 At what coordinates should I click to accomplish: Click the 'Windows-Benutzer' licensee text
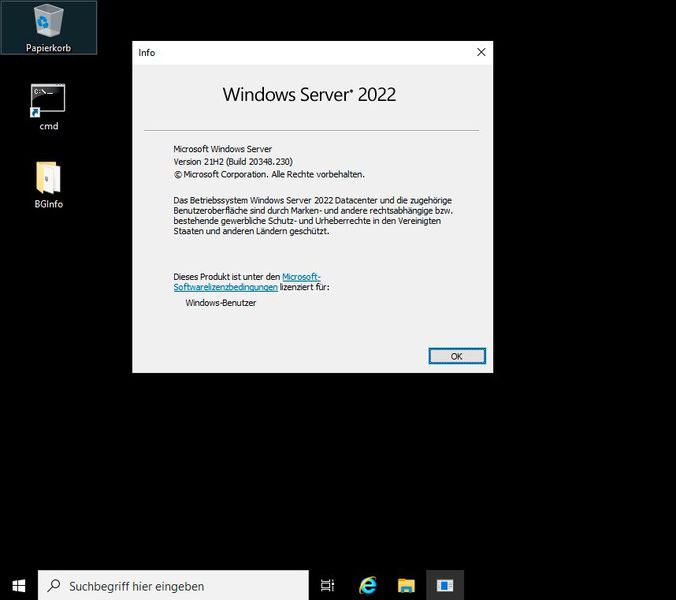221,303
